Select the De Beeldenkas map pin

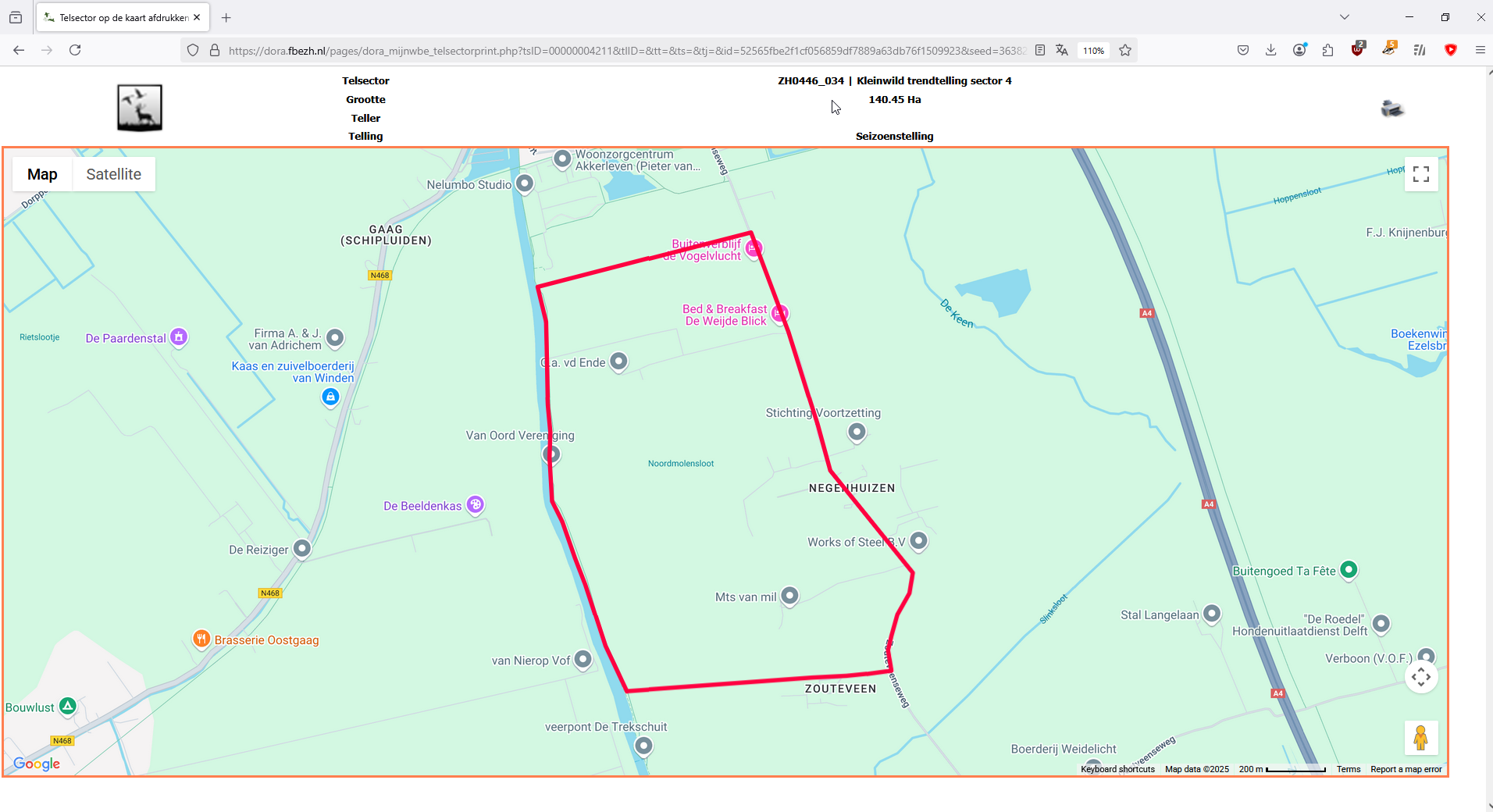(x=476, y=505)
